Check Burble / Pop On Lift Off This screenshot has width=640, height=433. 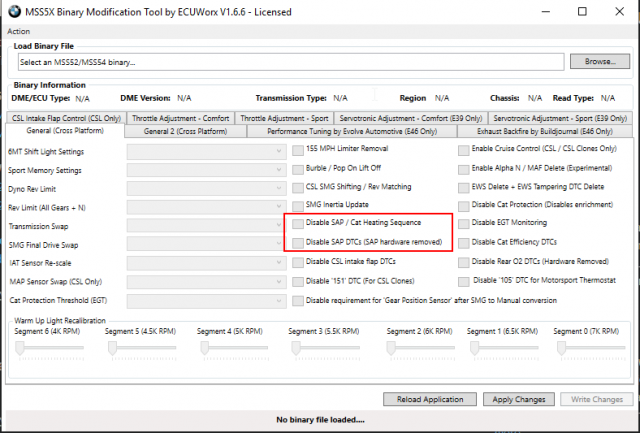click(298, 169)
